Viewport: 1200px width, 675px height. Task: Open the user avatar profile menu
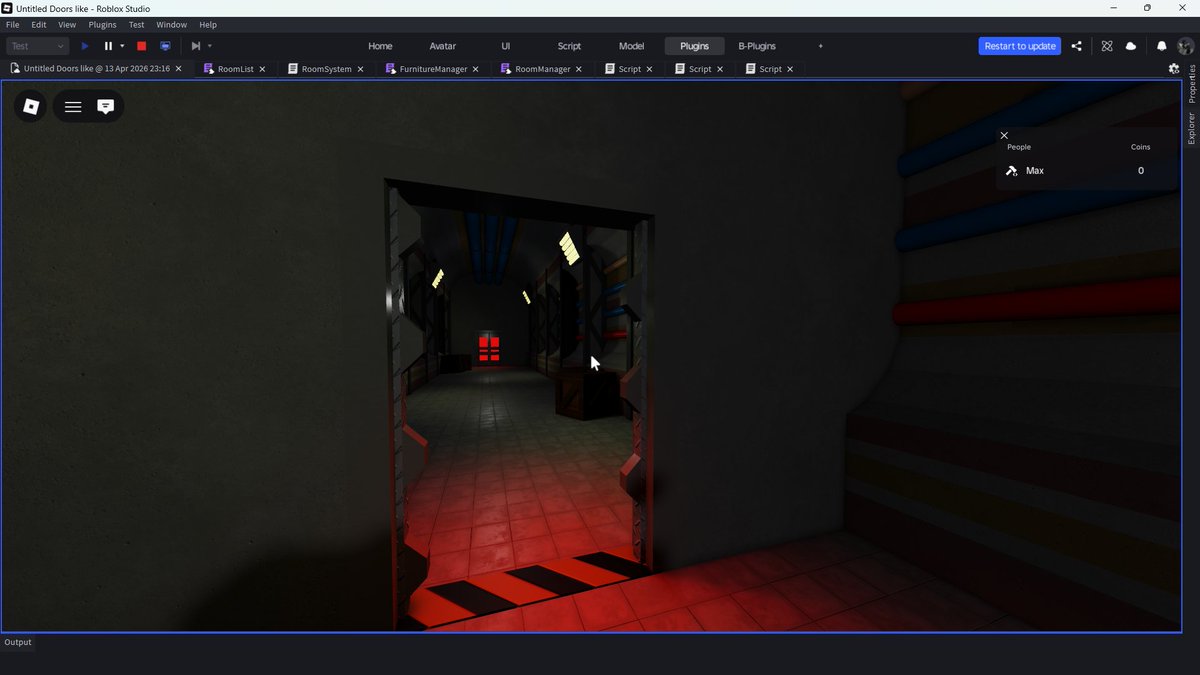point(1185,46)
